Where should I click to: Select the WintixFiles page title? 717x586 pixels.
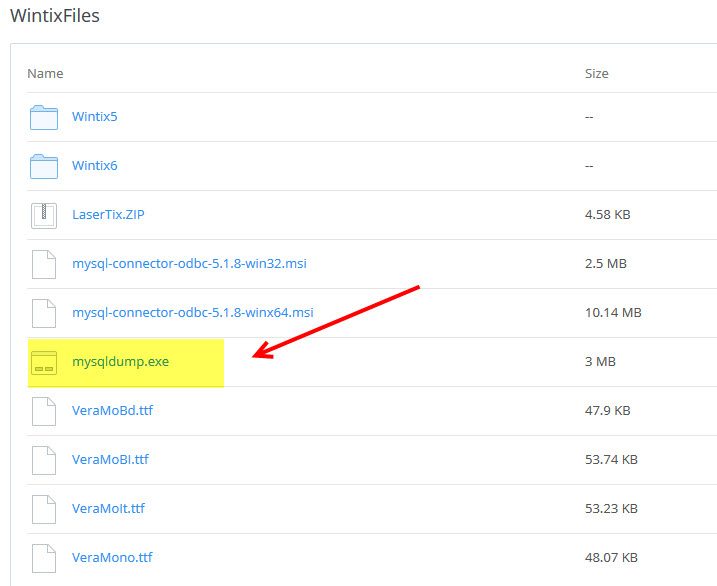click(x=55, y=16)
